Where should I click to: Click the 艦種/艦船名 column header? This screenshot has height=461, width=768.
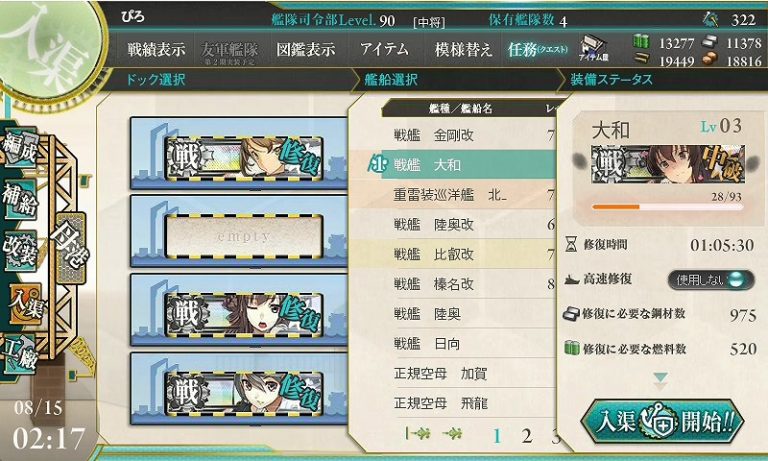[x=460, y=109]
